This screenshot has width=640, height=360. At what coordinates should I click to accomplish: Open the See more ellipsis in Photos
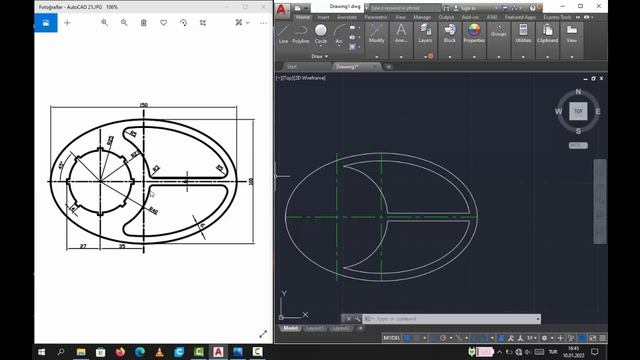264,23
